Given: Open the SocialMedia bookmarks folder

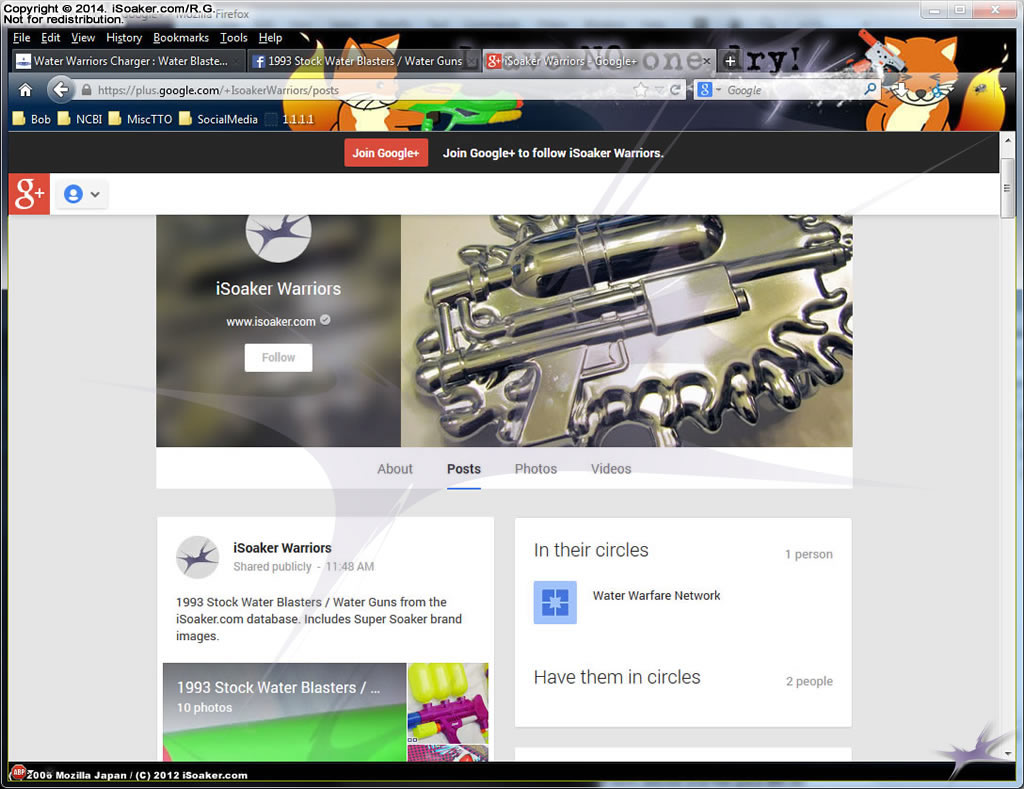Looking at the screenshot, I should pyautogui.click(x=219, y=119).
